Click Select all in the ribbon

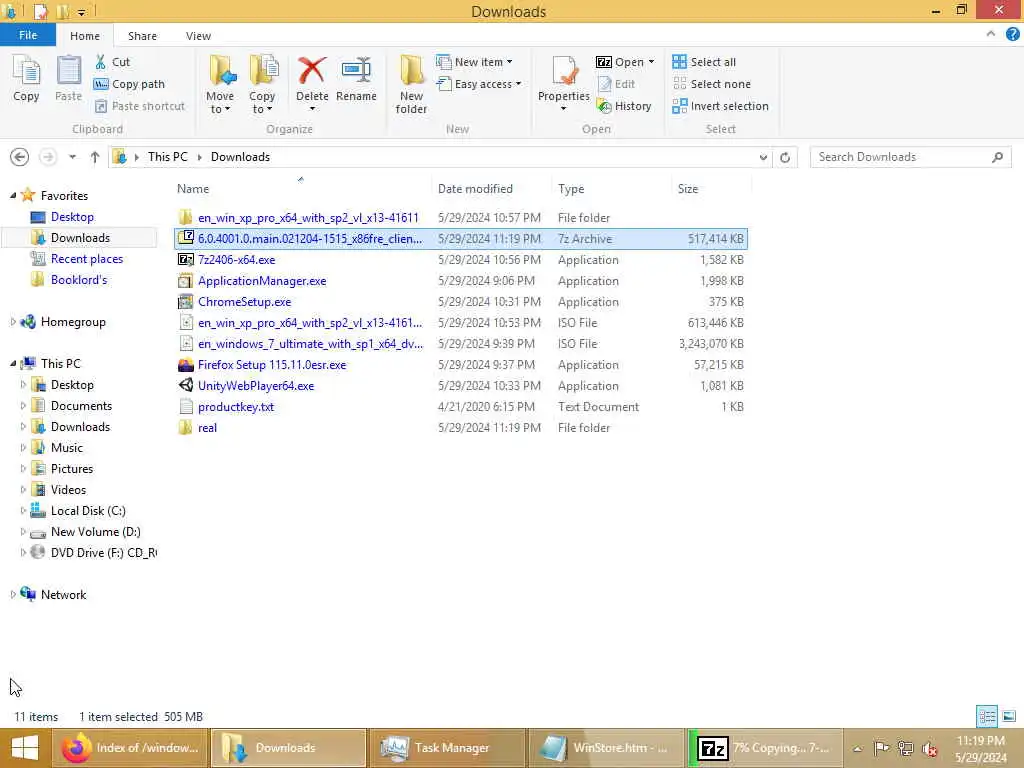click(704, 62)
